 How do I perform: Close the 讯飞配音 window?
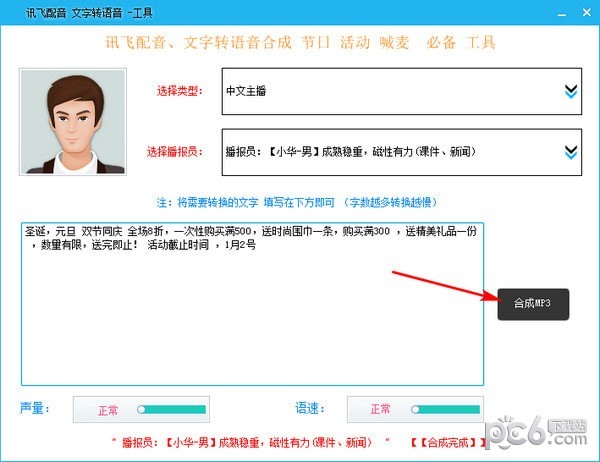tap(587, 13)
